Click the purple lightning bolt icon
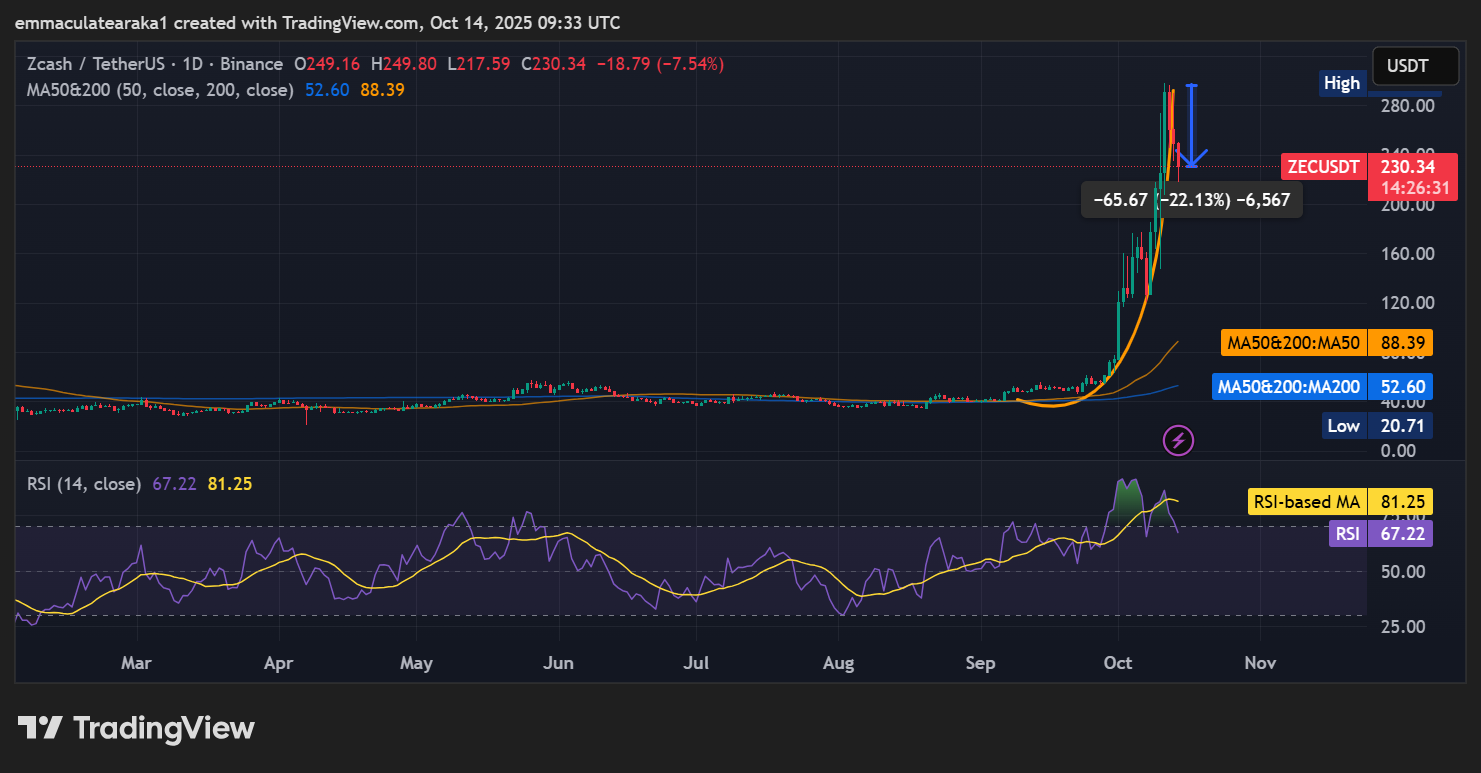The image size is (1481, 773). click(x=1179, y=439)
